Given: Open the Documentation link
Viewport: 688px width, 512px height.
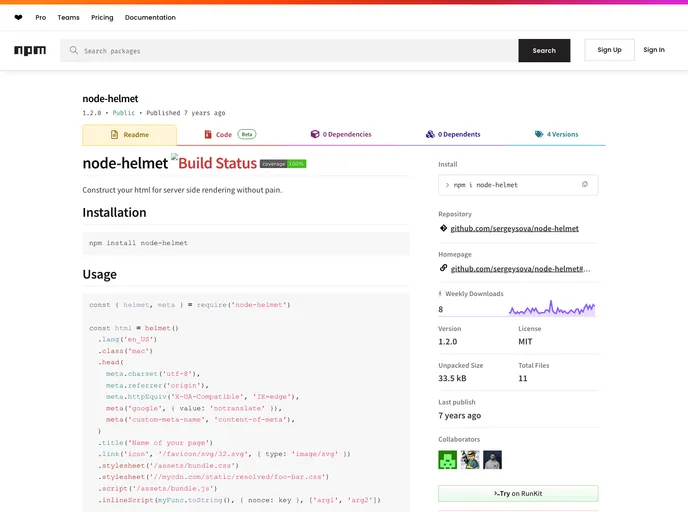Looking at the screenshot, I should click(150, 18).
